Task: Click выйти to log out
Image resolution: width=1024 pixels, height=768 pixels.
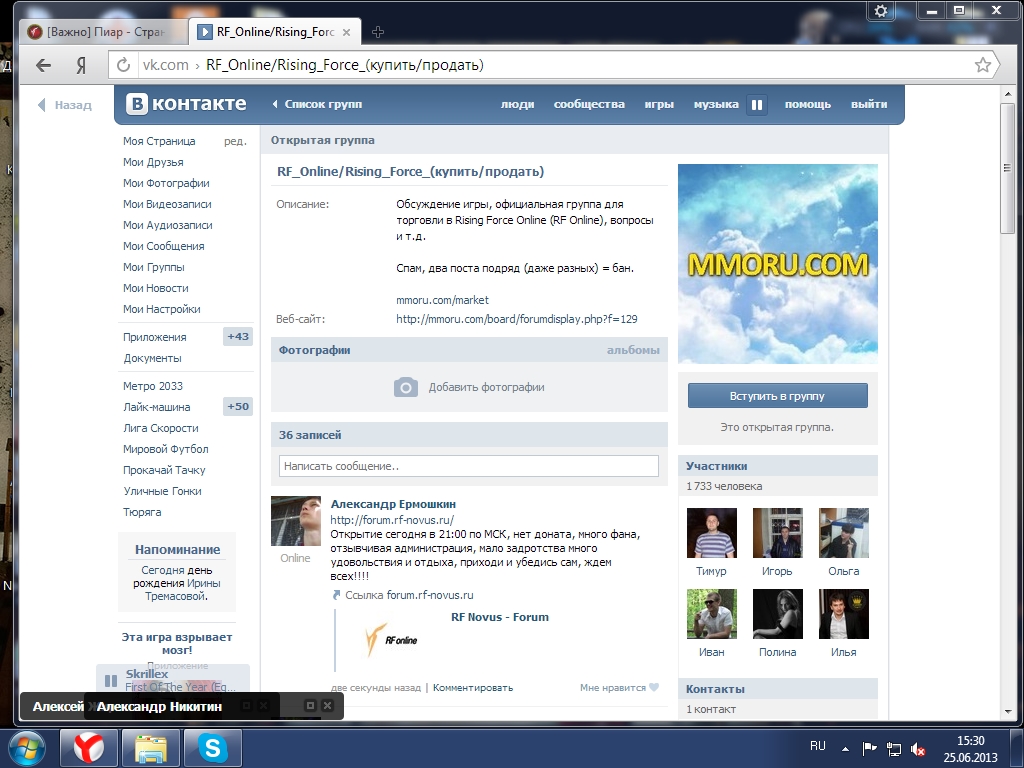Action: (x=869, y=104)
